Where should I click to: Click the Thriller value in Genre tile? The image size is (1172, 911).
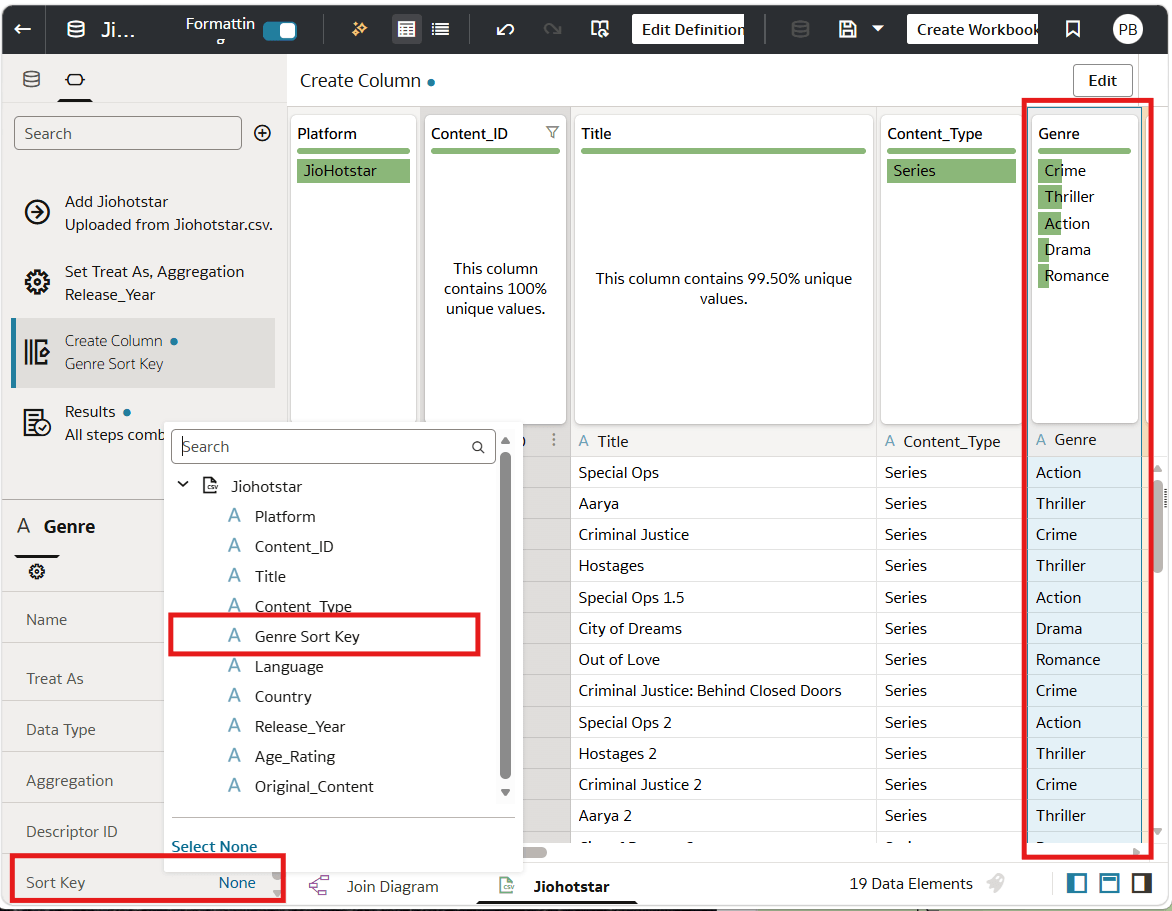1069,197
